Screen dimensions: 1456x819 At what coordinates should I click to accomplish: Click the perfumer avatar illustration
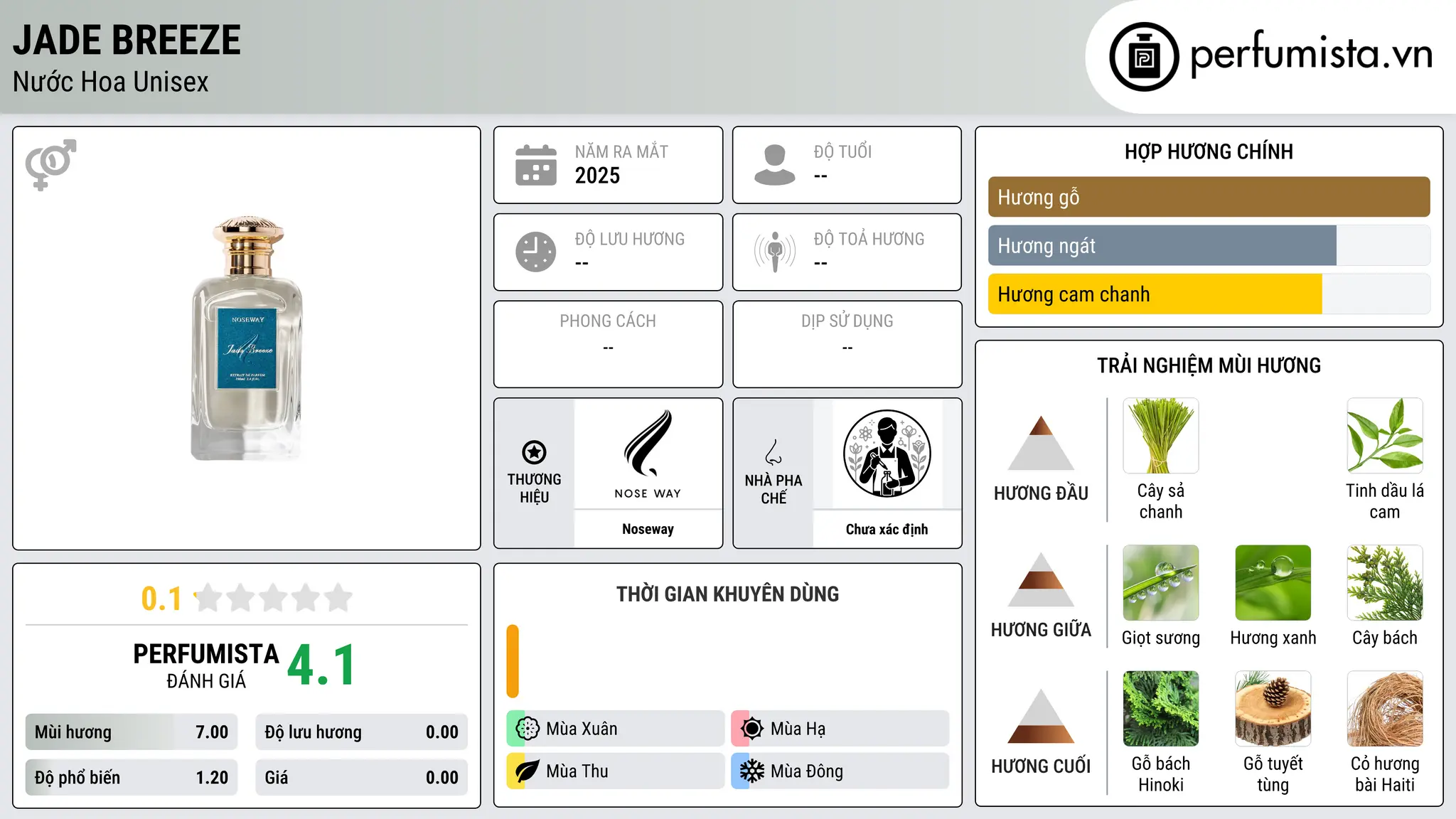887,454
